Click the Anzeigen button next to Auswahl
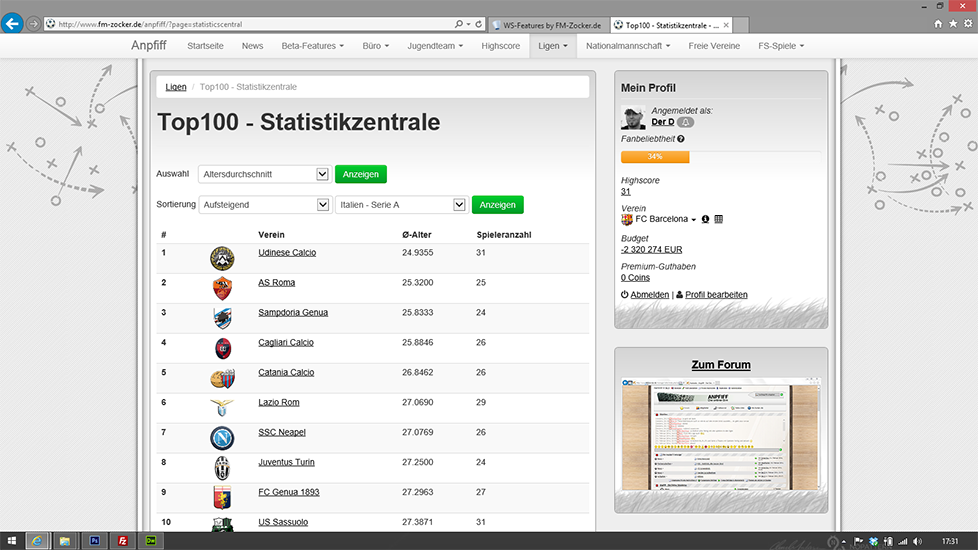The width and height of the screenshot is (978, 550). pos(360,174)
